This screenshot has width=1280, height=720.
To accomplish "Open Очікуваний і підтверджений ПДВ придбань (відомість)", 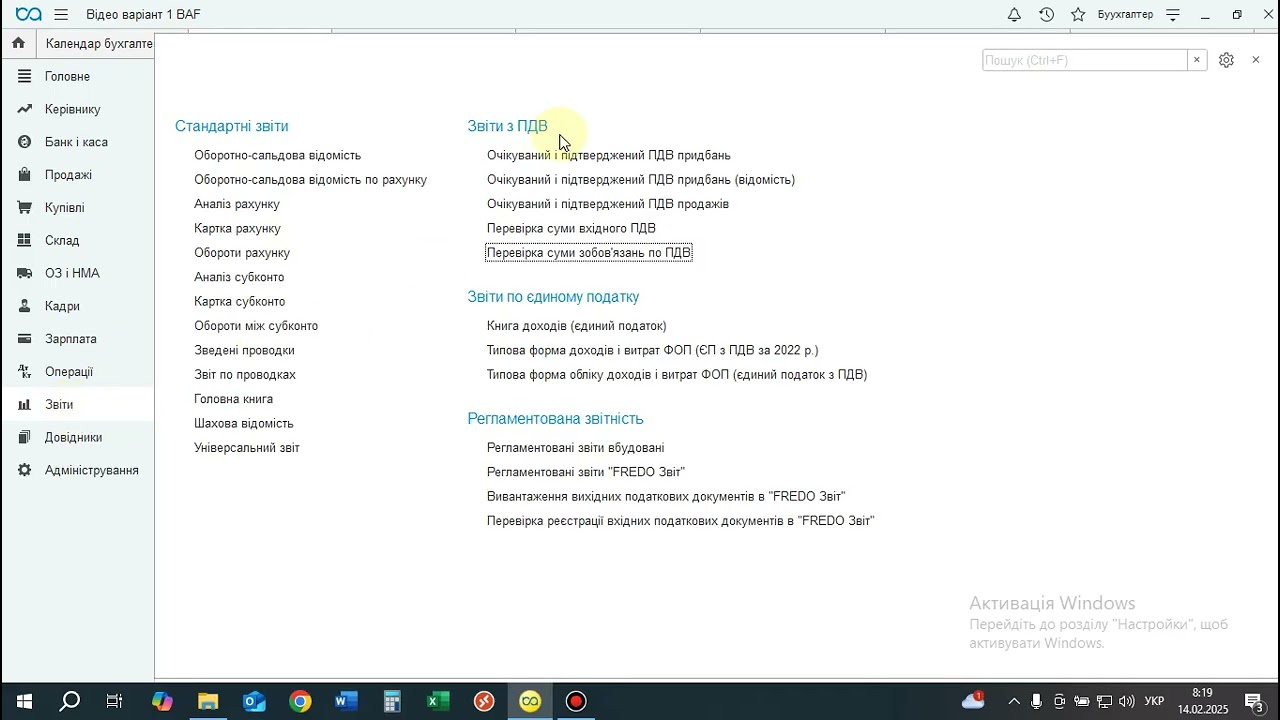I will coord(641,180).
